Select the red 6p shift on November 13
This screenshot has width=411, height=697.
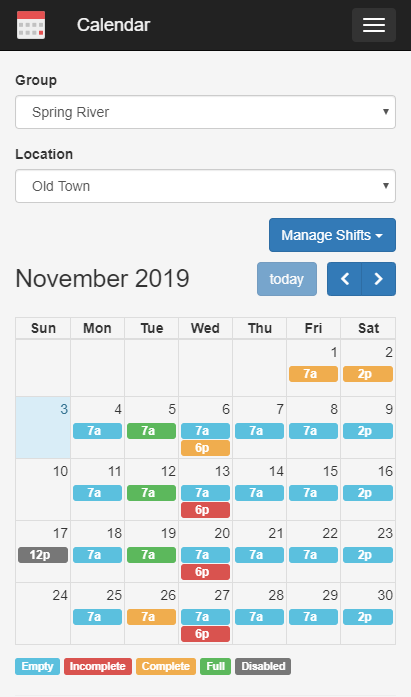click(x=205, y=510)
